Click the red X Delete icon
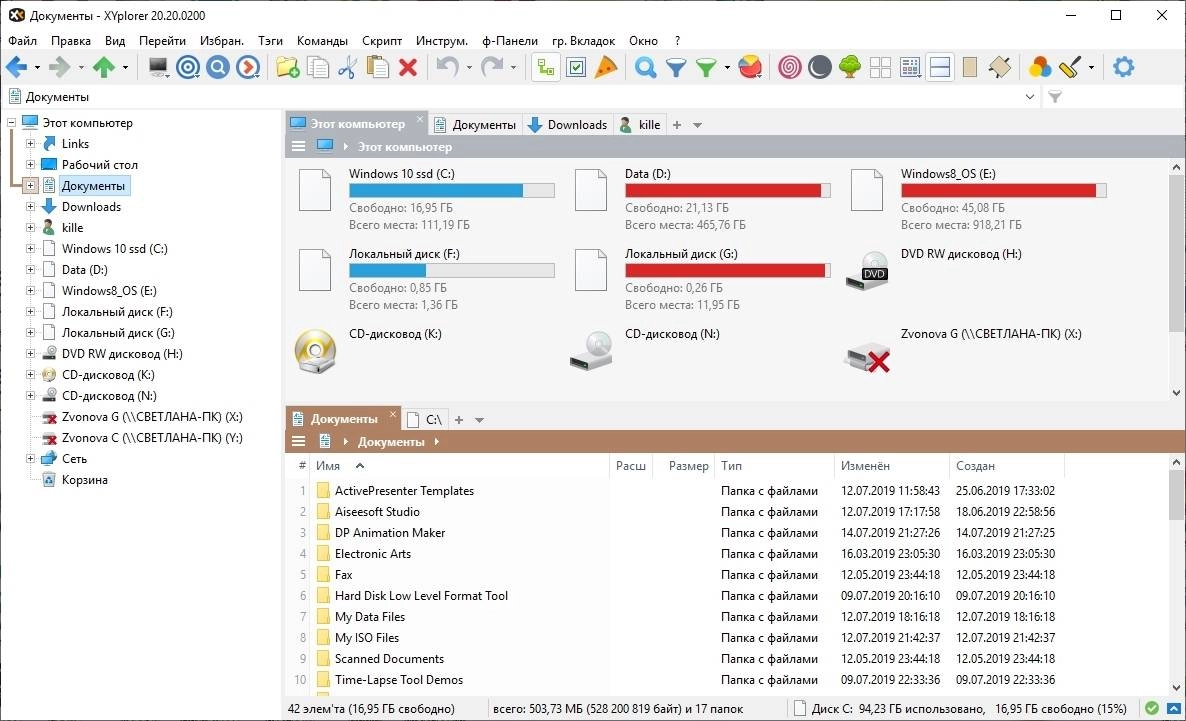Image resolution: width=1186 pixels, height=721 pixels. (408, 67)
